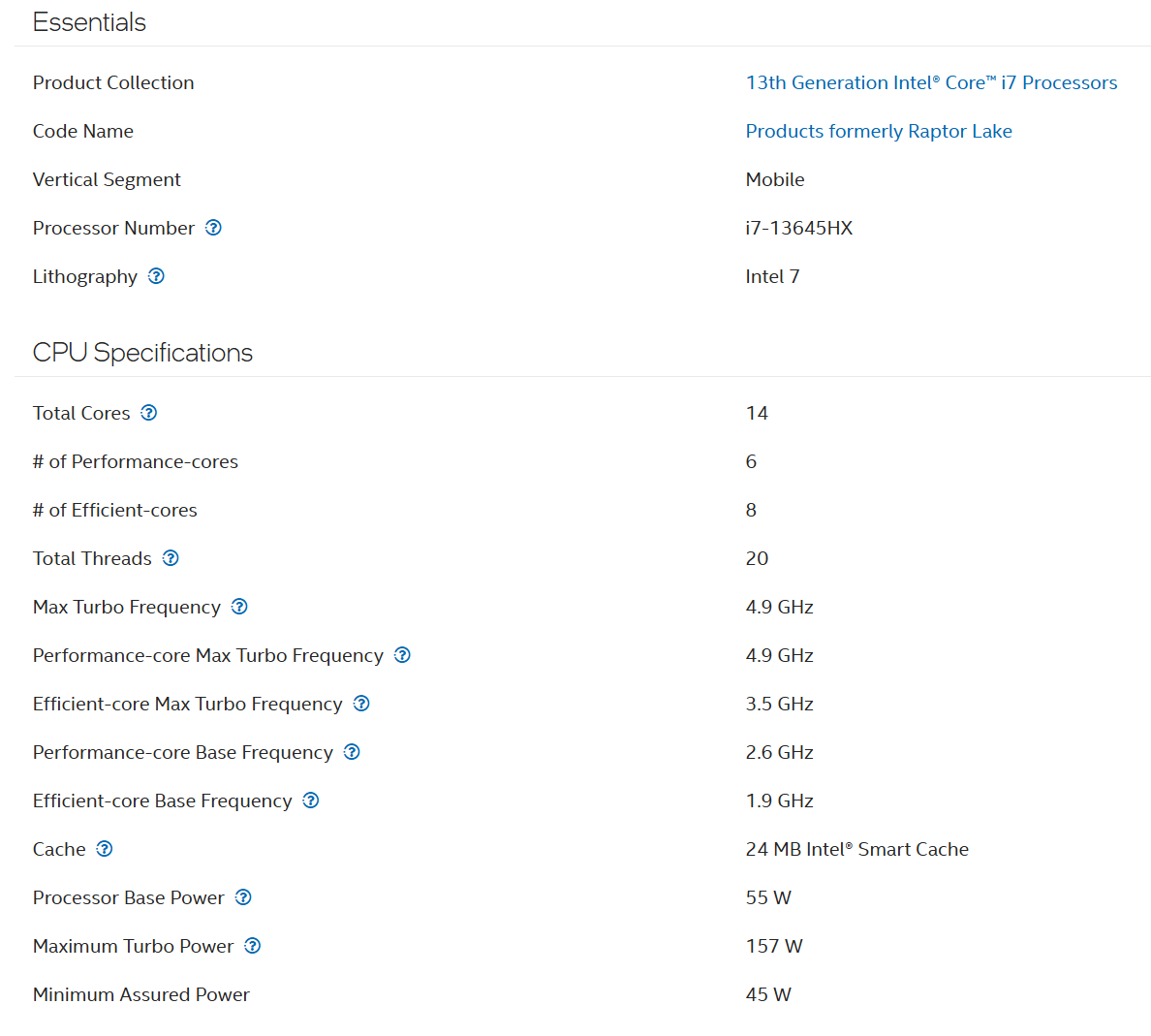Open Performance-core Max Turbo Frequency help icon
1151x1036 pixels.
coord(402,655)
